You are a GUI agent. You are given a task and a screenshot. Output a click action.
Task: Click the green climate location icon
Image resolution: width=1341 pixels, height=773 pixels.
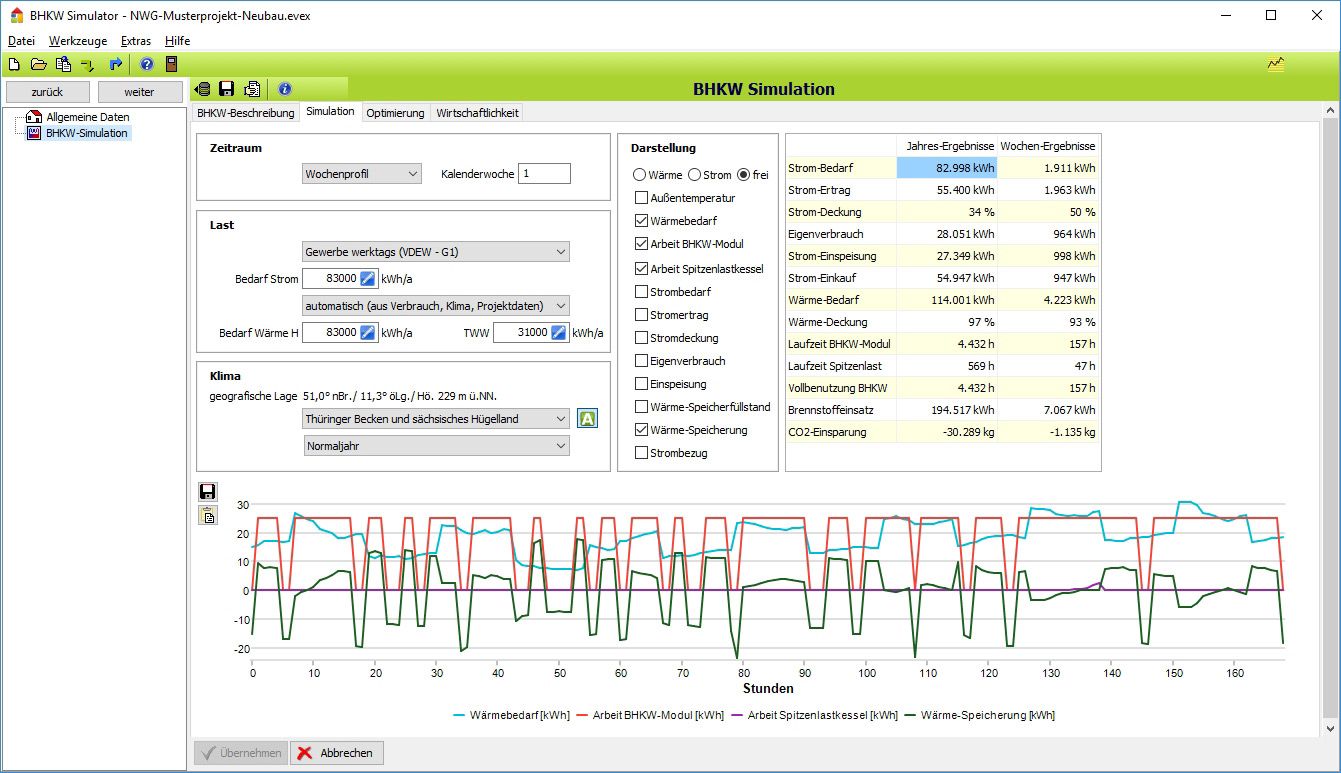[587, 419]
